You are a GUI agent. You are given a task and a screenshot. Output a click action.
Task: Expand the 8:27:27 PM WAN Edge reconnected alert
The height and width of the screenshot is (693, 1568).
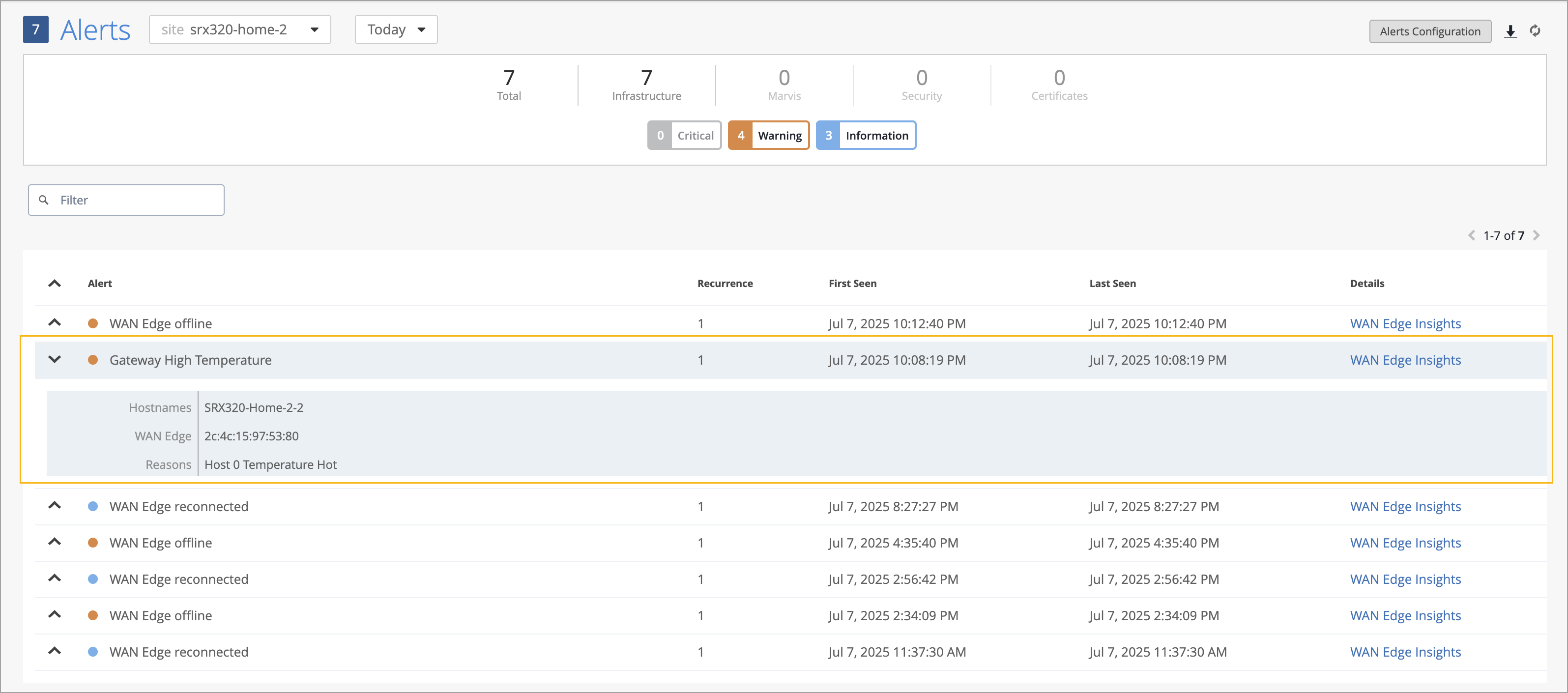(55, 506)
